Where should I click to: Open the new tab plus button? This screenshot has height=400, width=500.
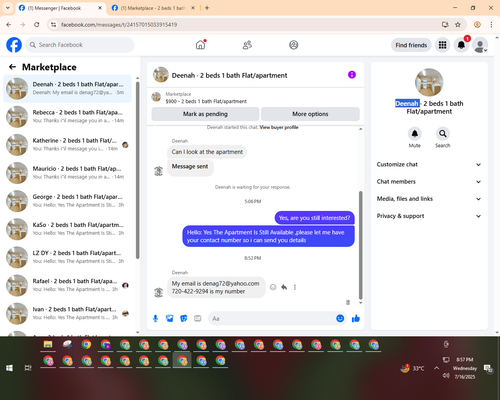(x=207, y=8)
